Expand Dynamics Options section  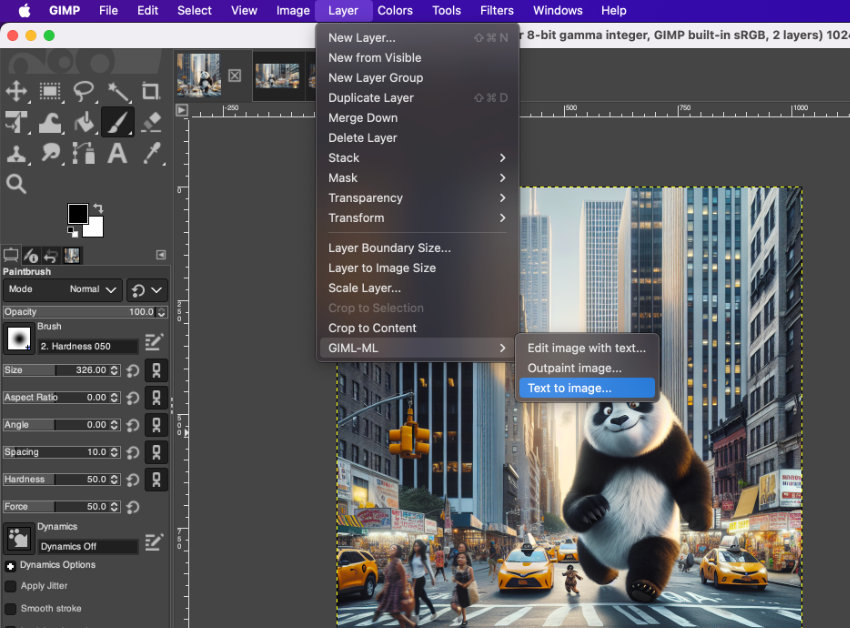pos(10,566)
